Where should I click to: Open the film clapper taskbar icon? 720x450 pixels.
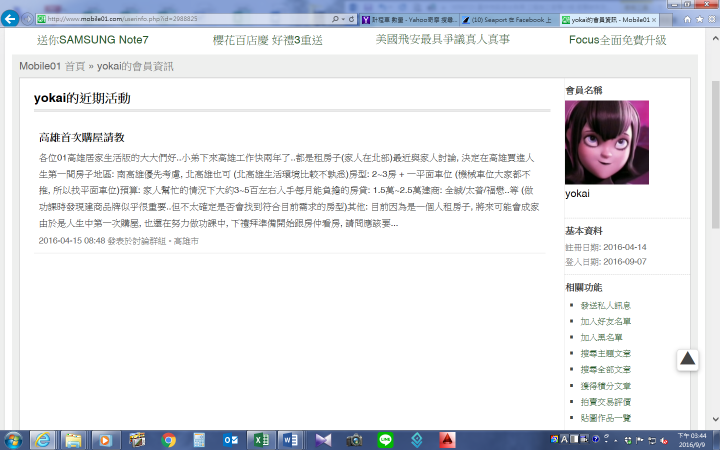coord(137,440)
